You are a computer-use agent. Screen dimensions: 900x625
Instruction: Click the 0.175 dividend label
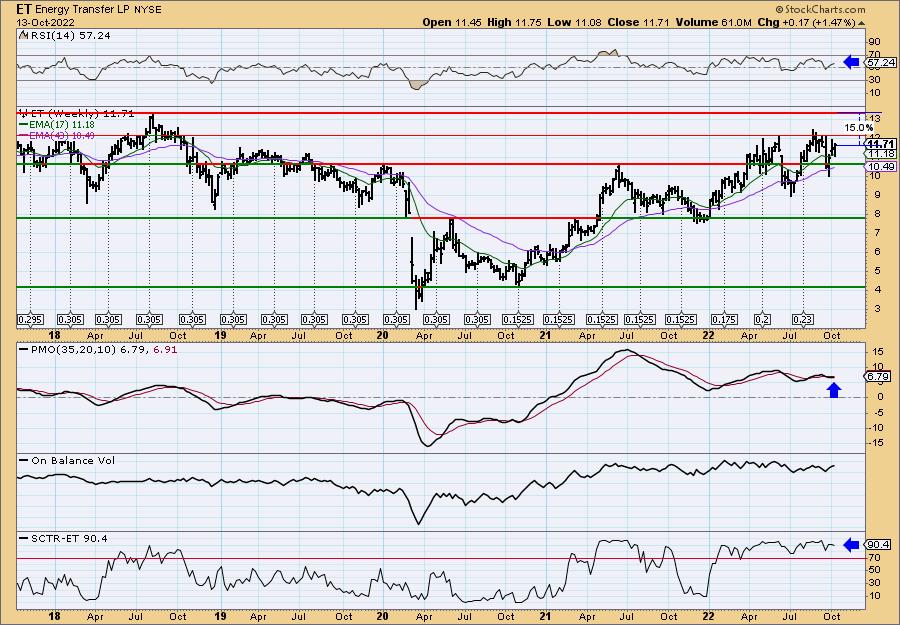point(724,320)
